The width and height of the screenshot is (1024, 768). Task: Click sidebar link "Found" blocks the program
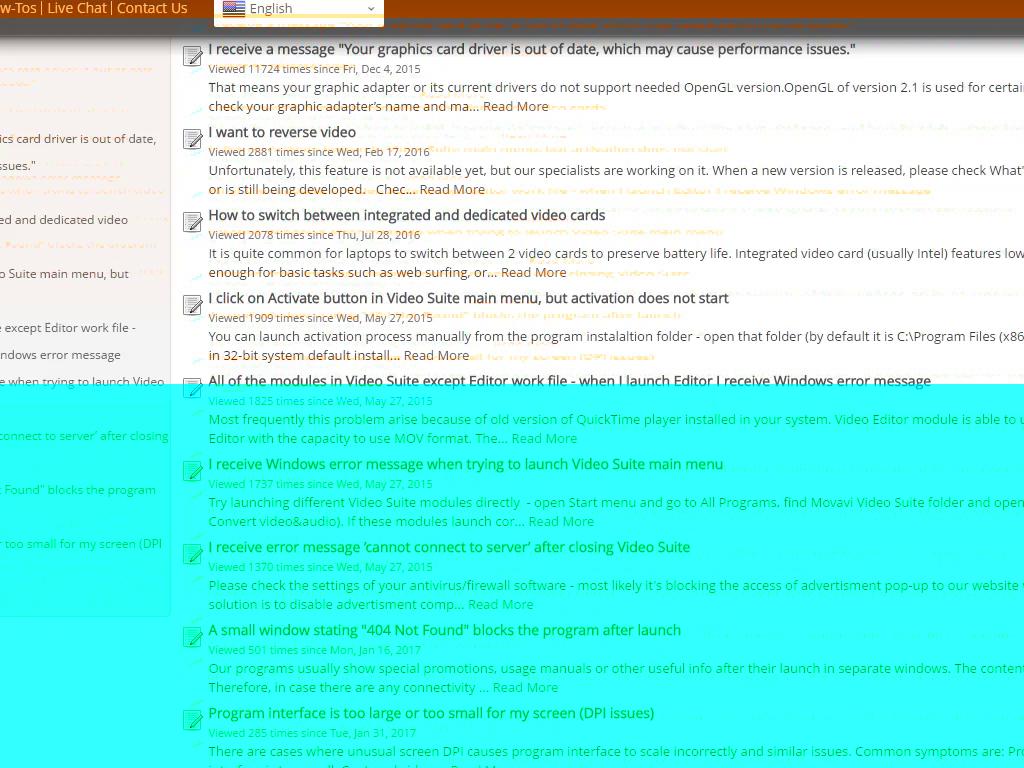coord(78,490)
